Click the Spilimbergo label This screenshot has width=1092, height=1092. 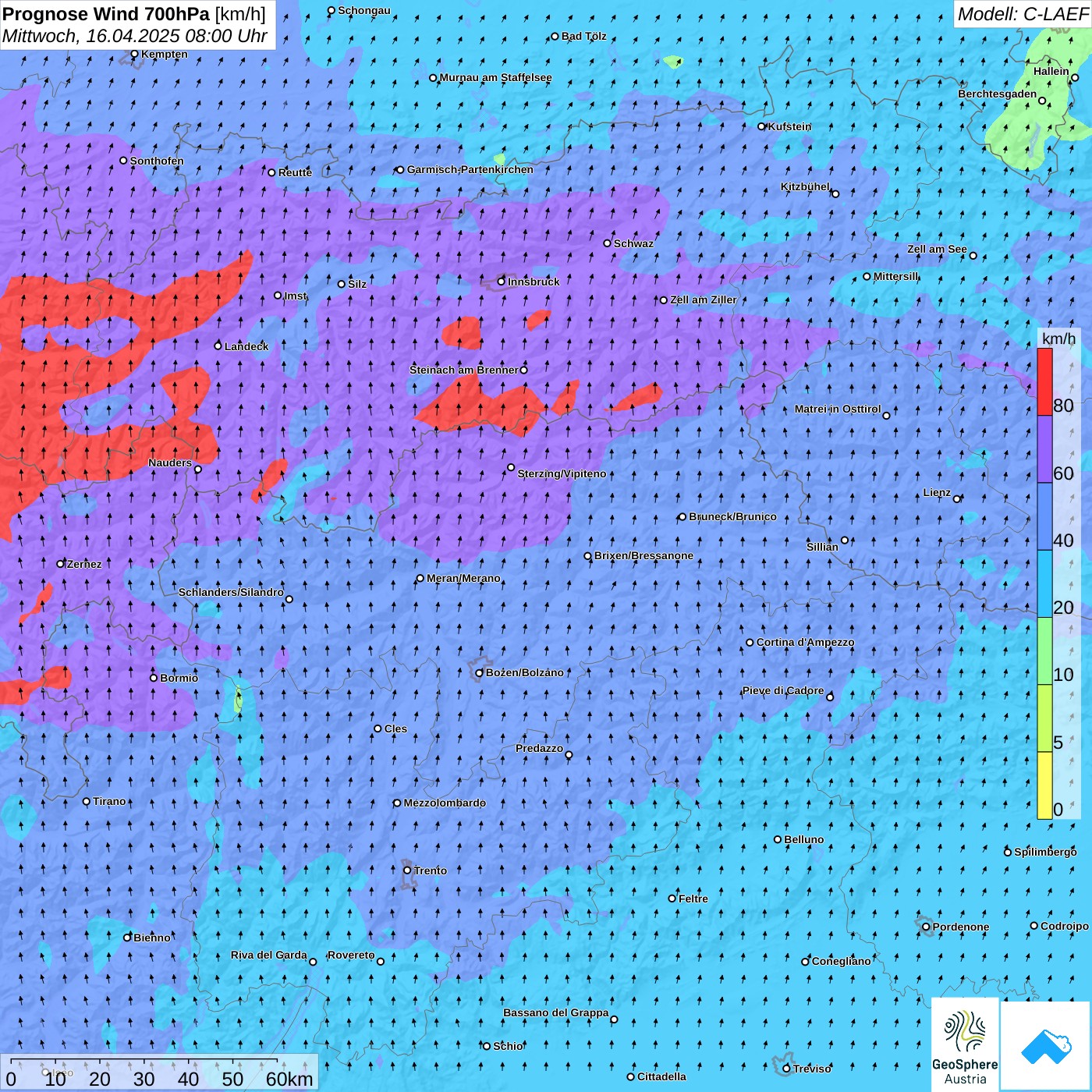[x=1045, y=852]
